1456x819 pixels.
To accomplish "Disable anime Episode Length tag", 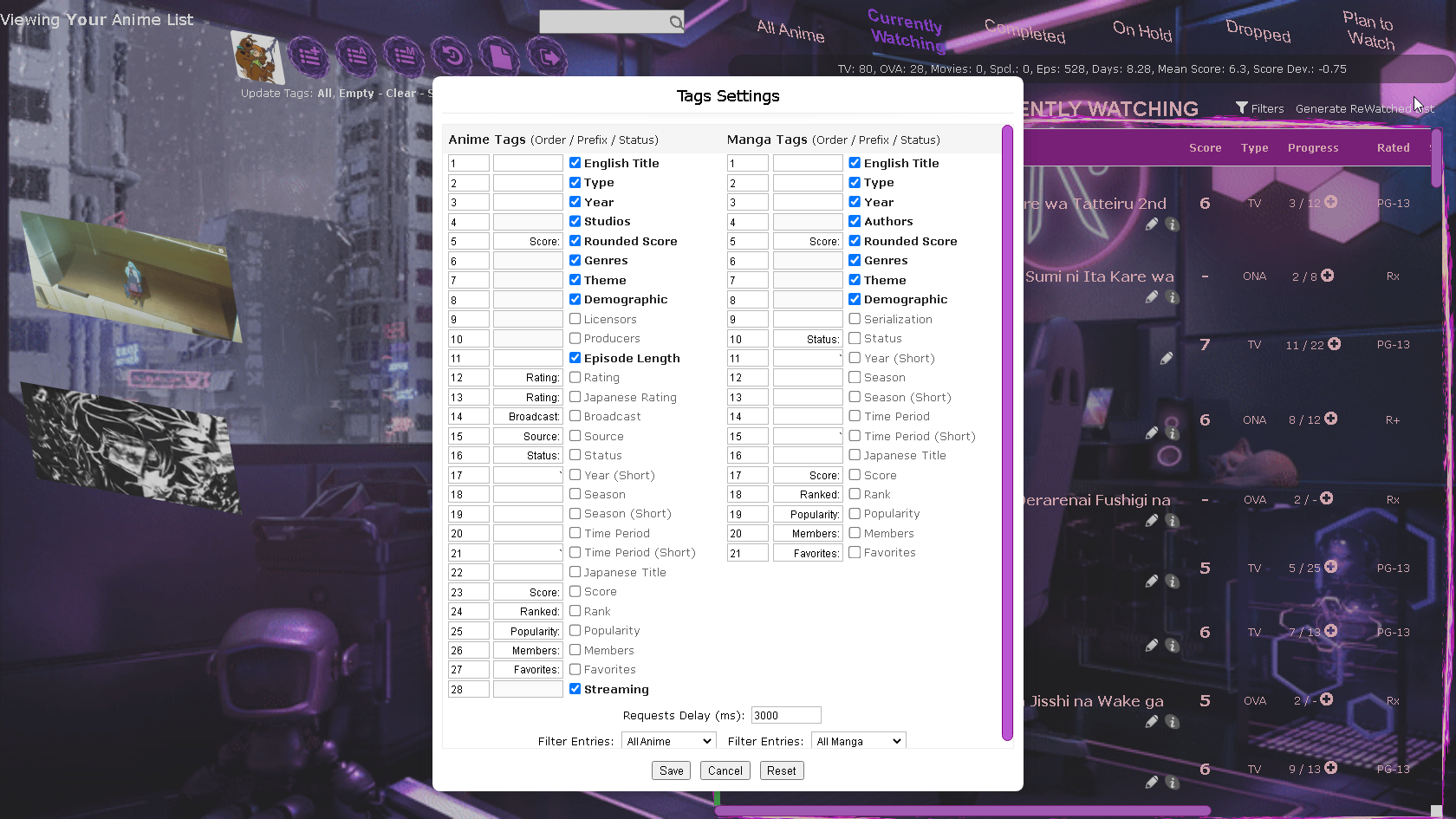I will pos(575,357).
